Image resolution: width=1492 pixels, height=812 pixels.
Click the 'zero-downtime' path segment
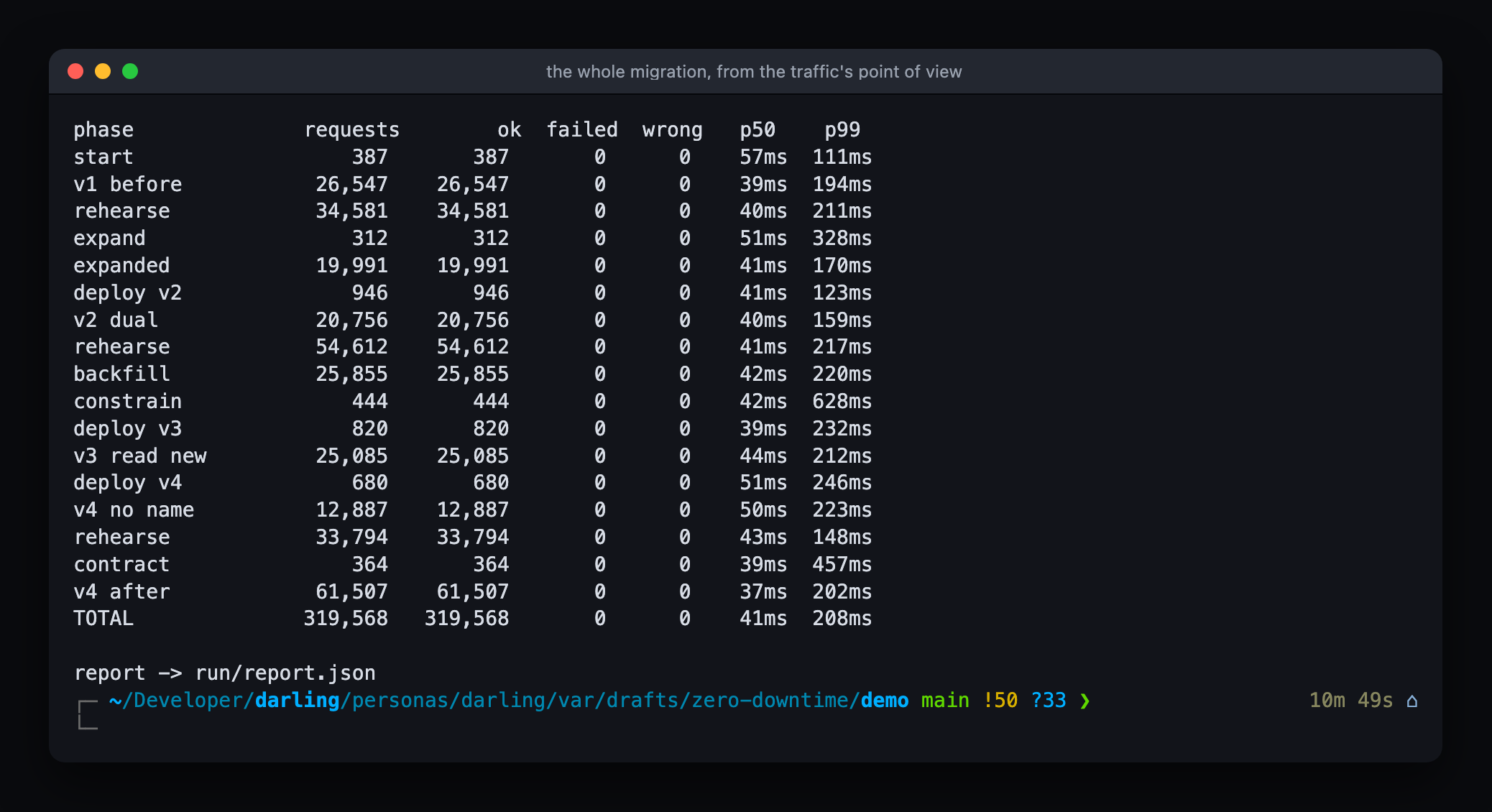769,701
